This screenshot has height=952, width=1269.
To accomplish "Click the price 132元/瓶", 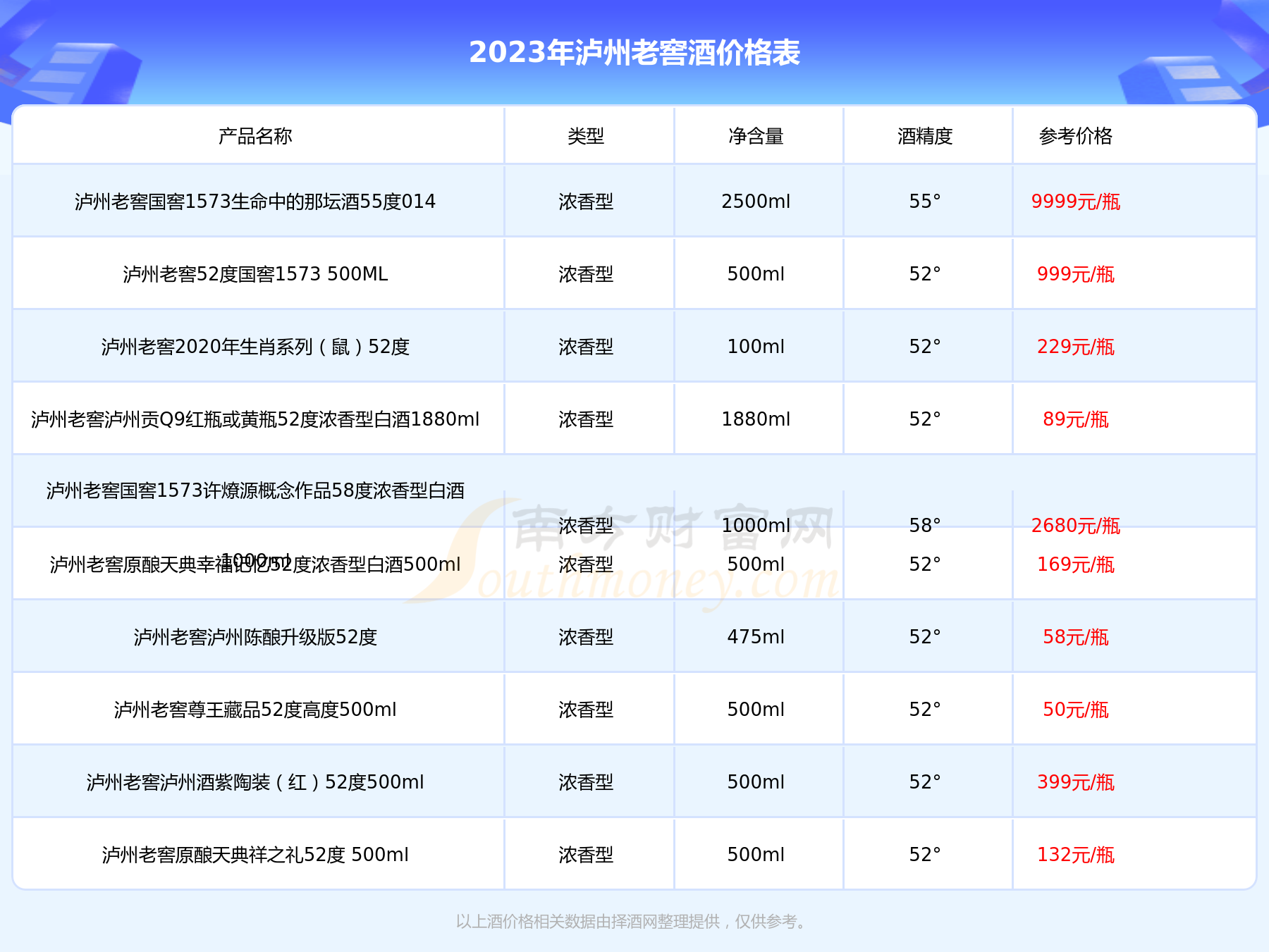I will [x=1076, y=855].
